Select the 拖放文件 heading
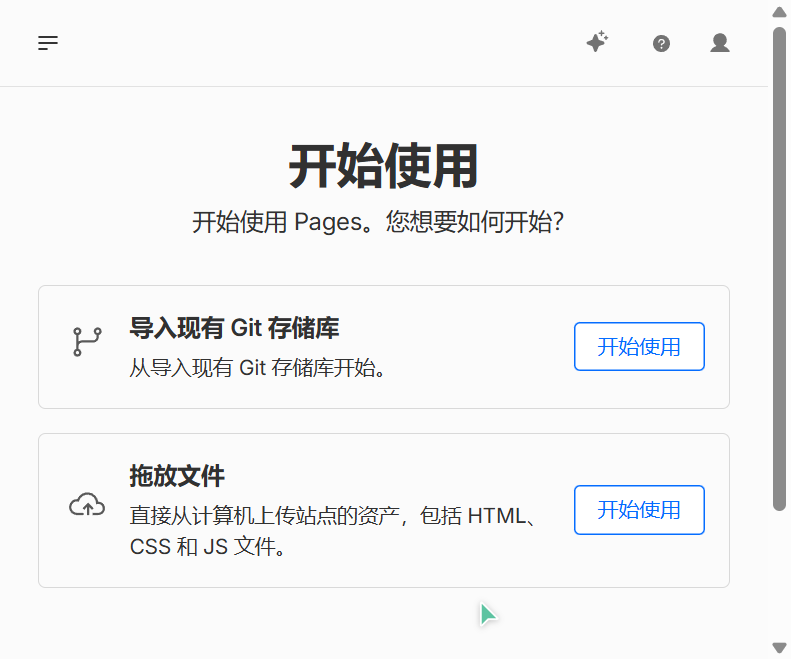The image size is (791, 659). point(177,476)
